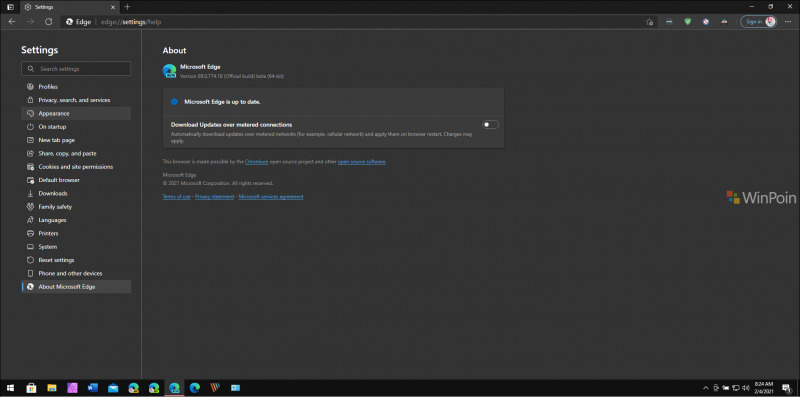The width and height of the screenshot is (800, 397).
Task: Launch Microsoft Store from taskbar
Action: [x=31, y=388]
